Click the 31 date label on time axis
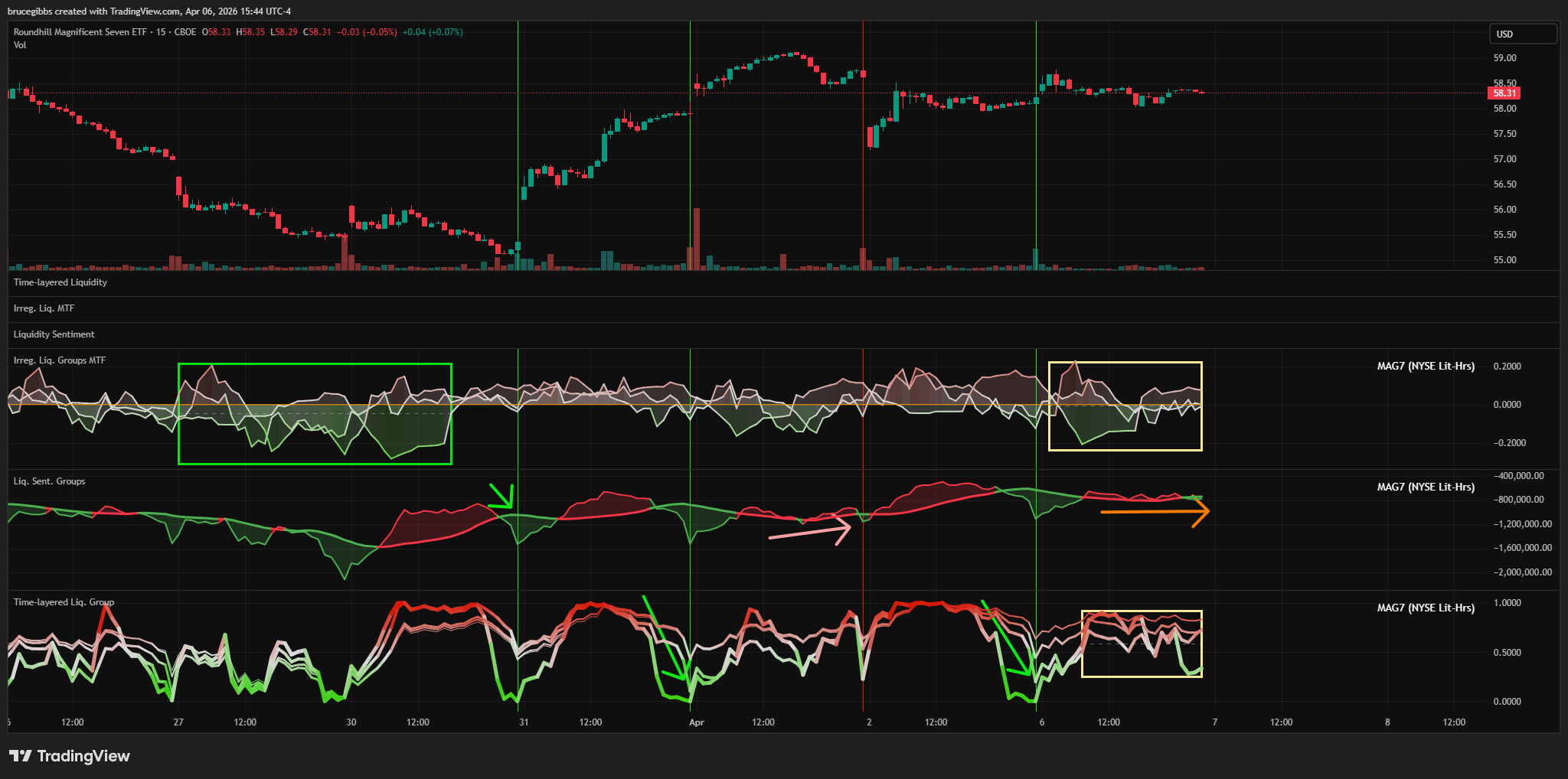Viewport: 1568px width, 779px height. tap(524, 722)
